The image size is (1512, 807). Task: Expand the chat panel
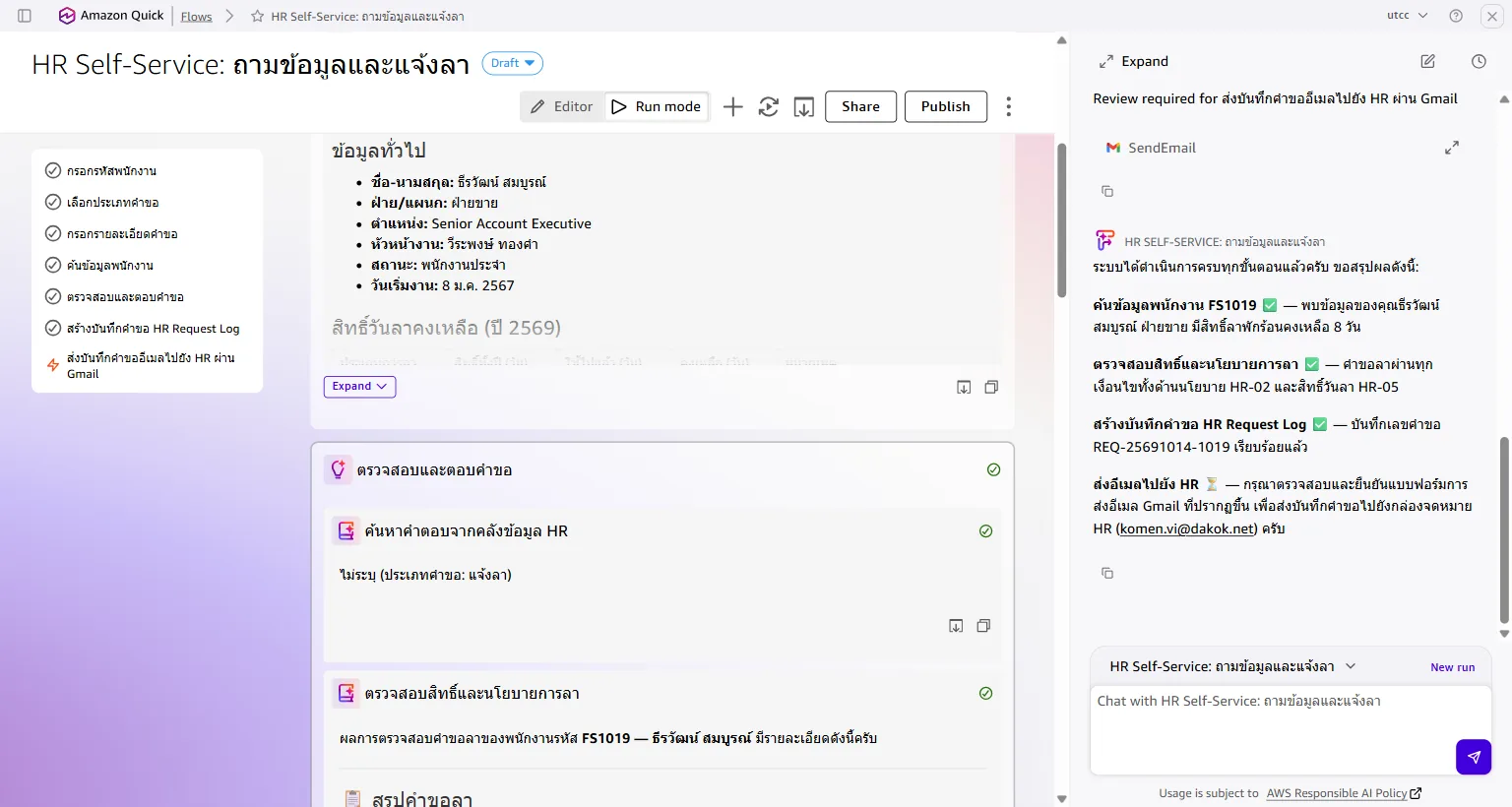pyautogui.click(x=1133, y=61)
